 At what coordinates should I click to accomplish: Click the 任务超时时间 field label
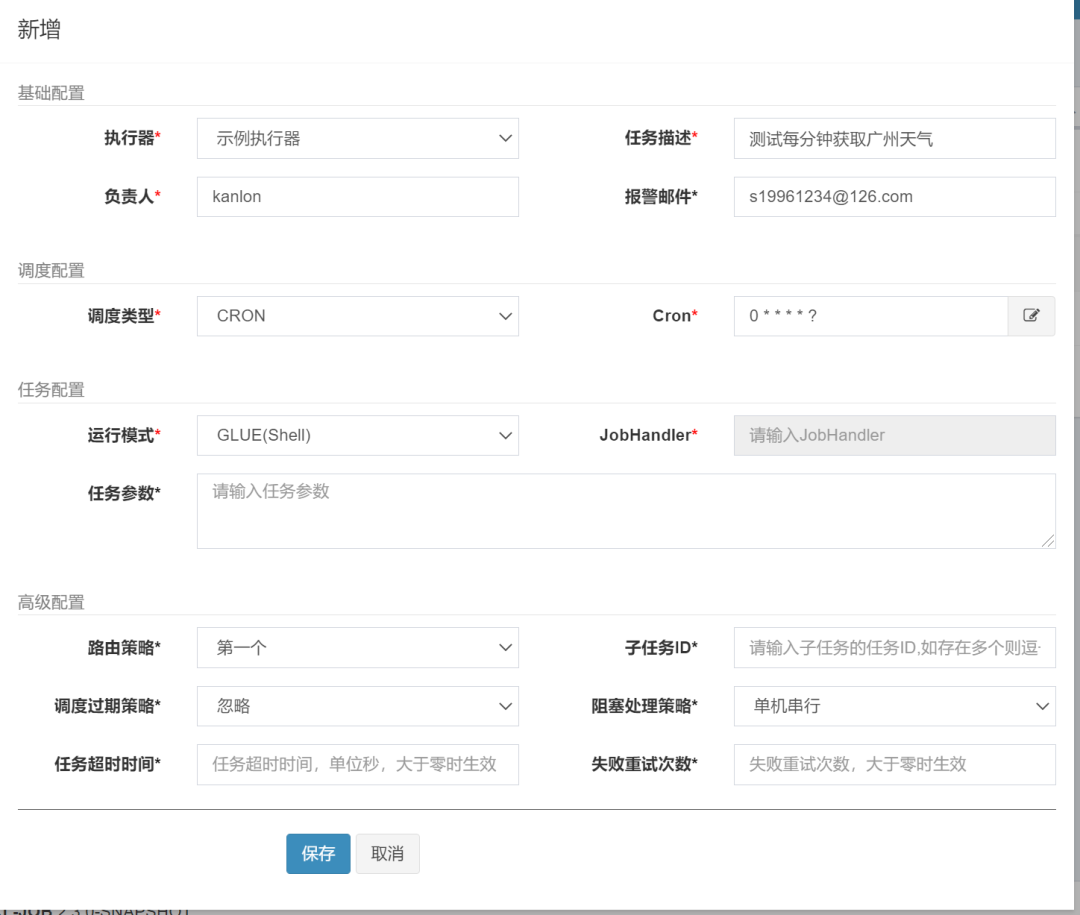pyautogui.click(x=107, y=765)
